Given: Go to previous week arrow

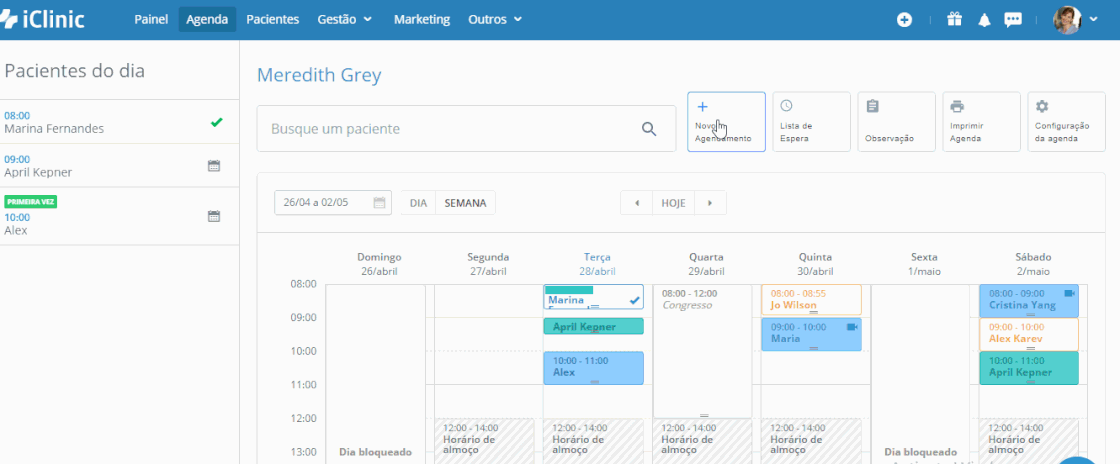Looking at the screenshot, I should [636, 203].
